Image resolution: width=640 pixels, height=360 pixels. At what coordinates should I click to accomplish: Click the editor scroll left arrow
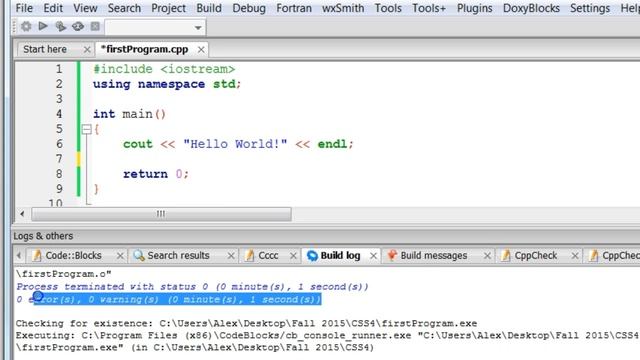pyautogui.click(x=22, y=214)
